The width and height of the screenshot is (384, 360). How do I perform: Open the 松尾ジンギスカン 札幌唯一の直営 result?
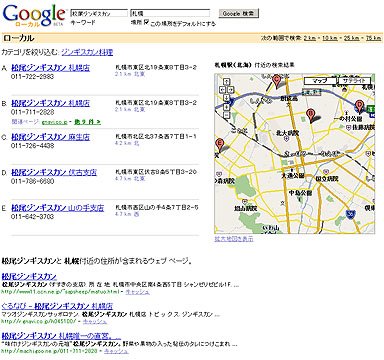pyautogui.click(x=61, y=336)
